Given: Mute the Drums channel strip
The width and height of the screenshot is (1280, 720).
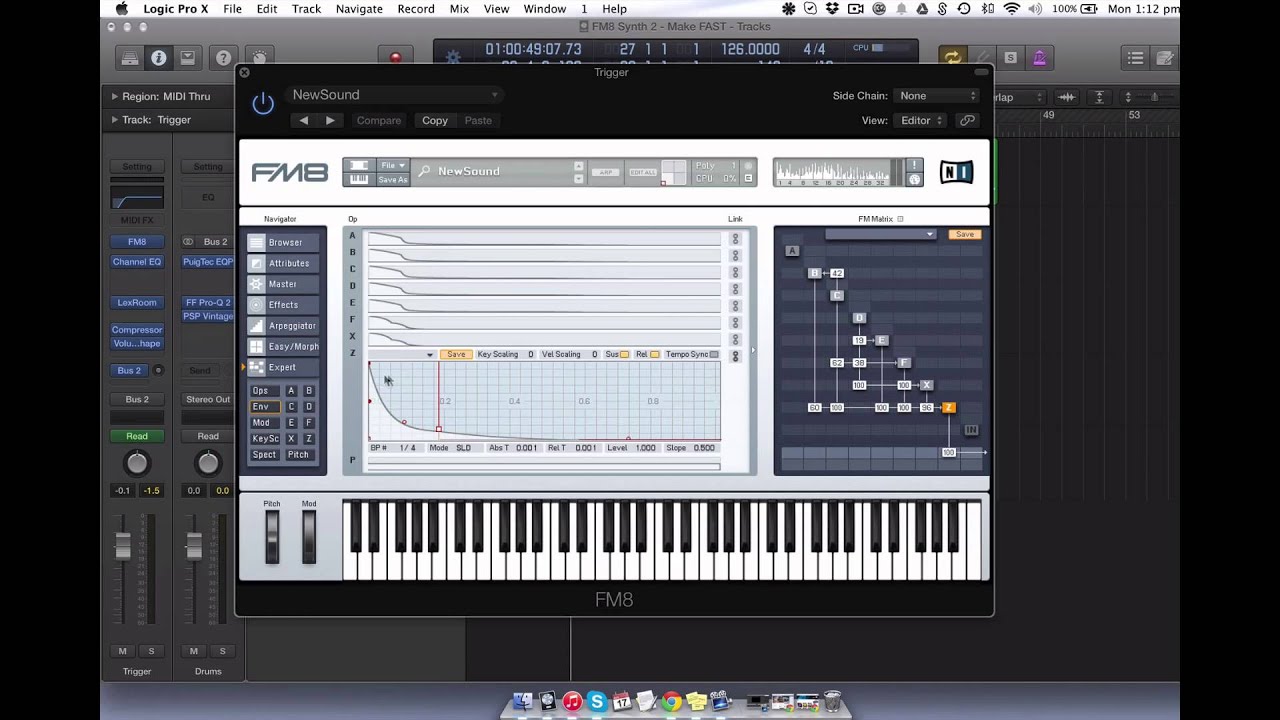Looking at the screenshot, I should (194, 651).
